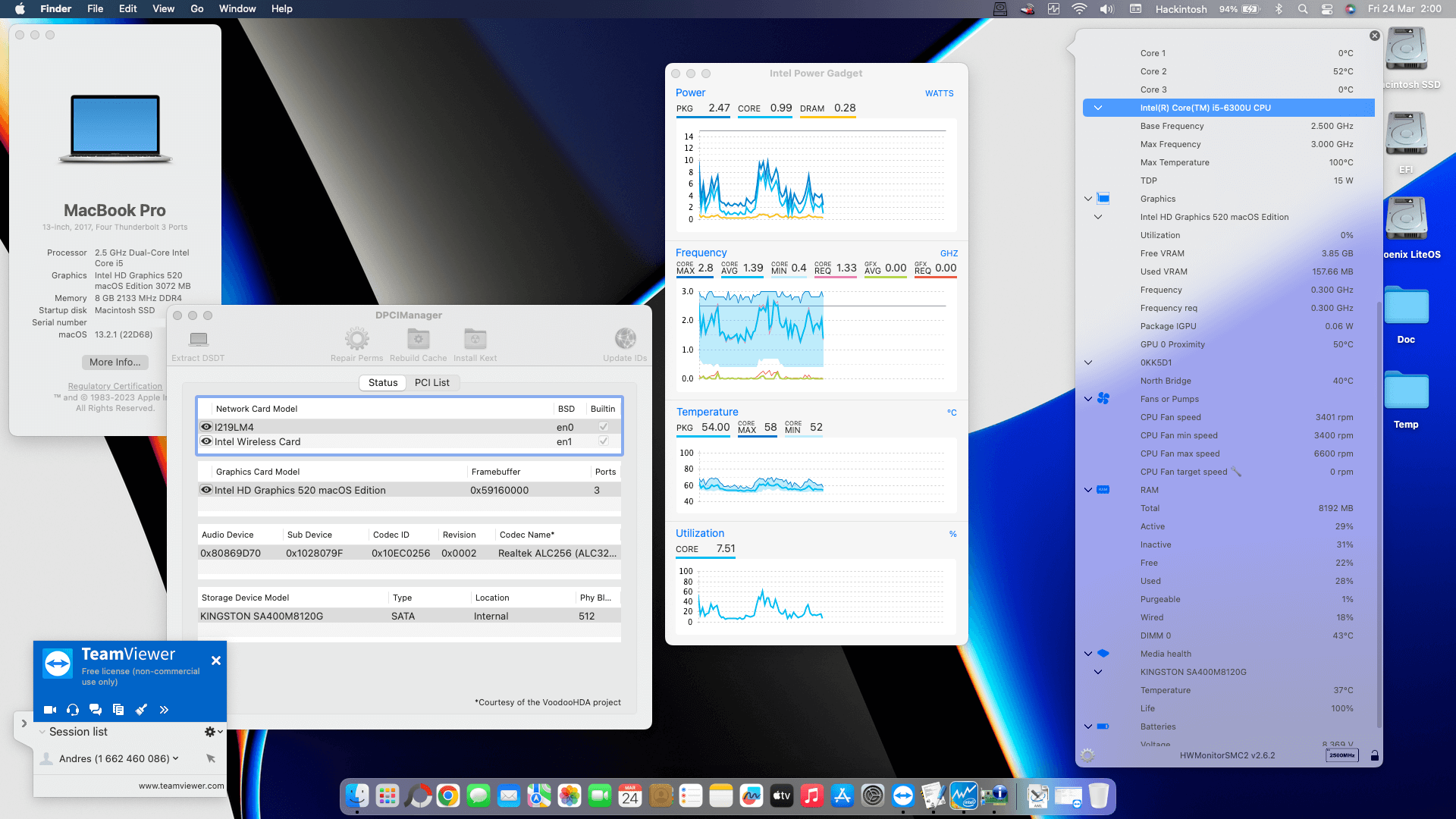1456x819 pixels.
Task: Open HWMonitor settings gear icon
Action: [1087, 755]
